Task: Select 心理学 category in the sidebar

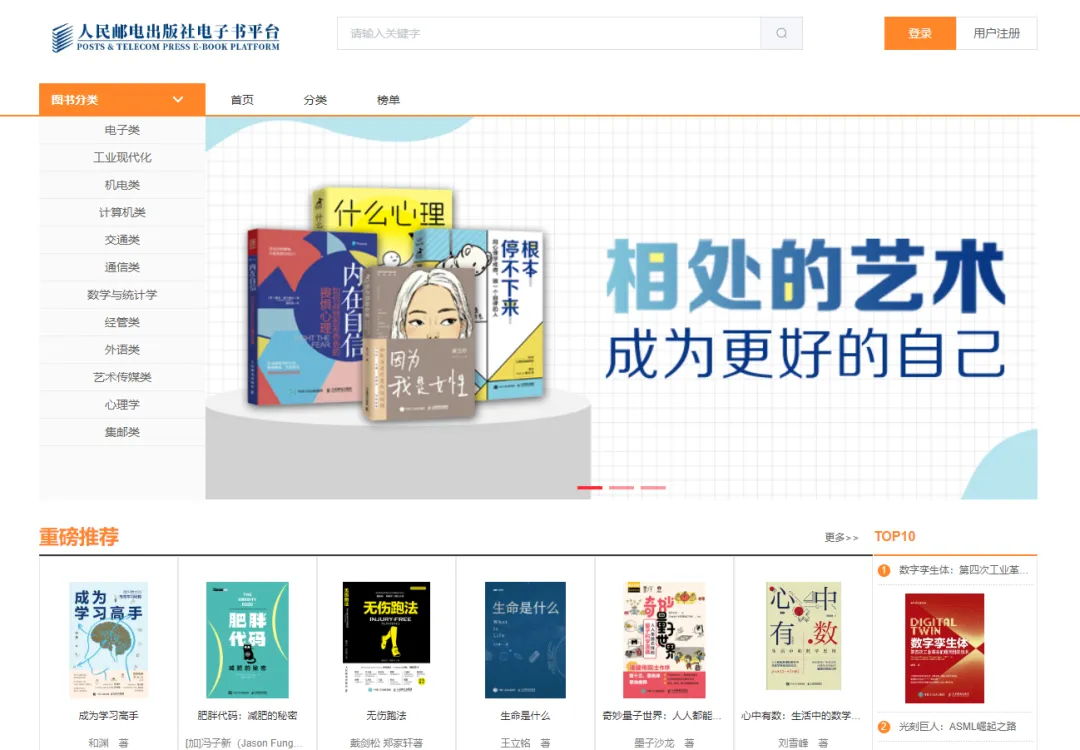Action: click(122, 404)
